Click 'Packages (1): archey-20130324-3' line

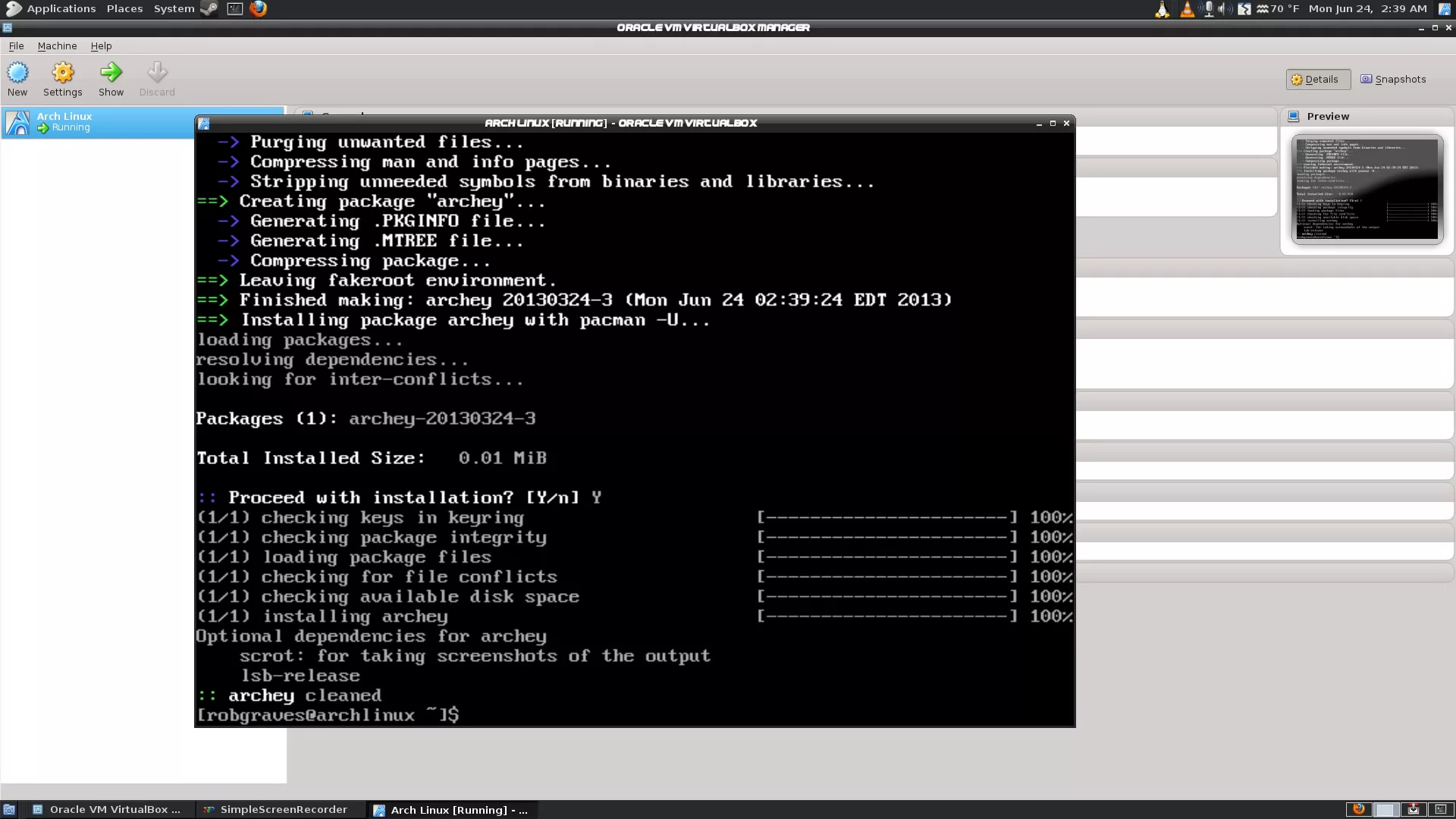pyautogui.click(x=366, y=419)
